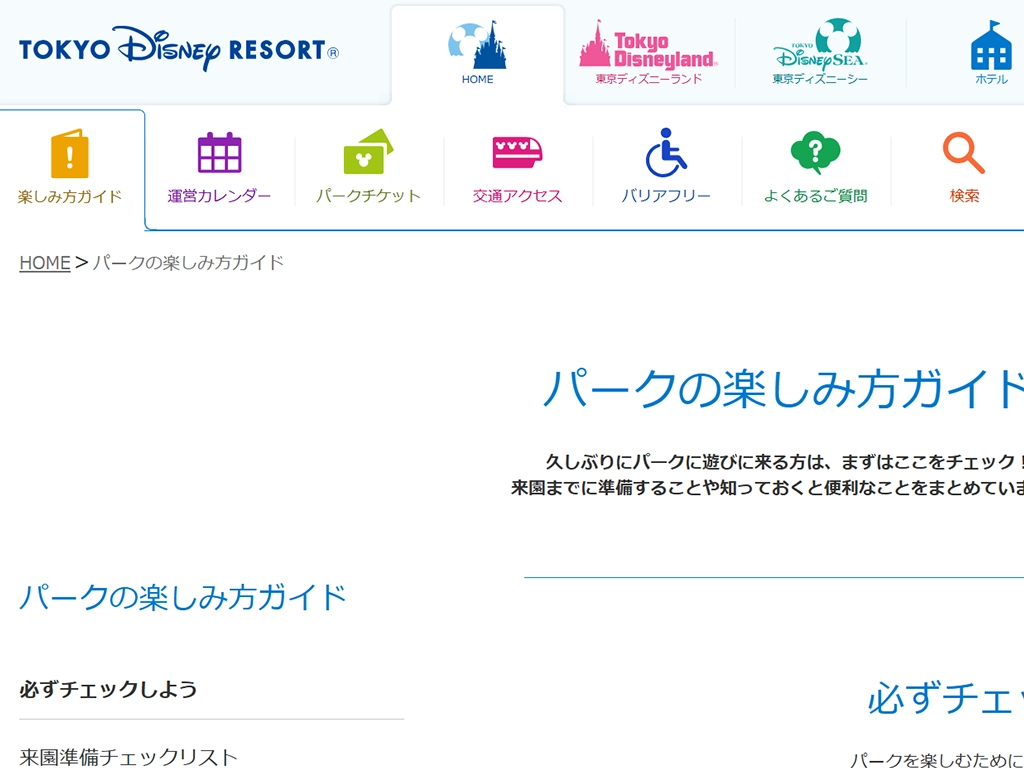Click the orange magnifying glass search icon
Viewport: 1024px width, 768px height.
[963, 153]
